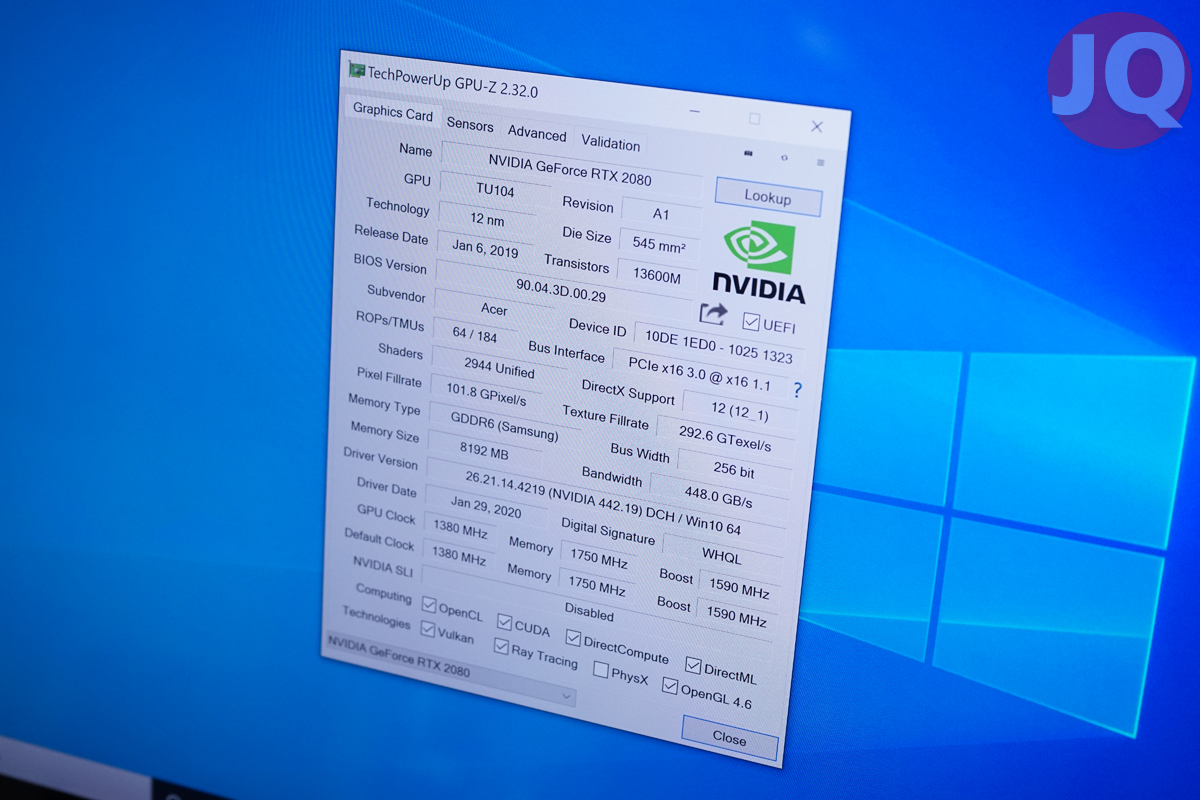Image resolution: width=1200 pixels, height=800 pixels.
Task: Click the Close button at the bottom
Action: [x=729, y=738]
